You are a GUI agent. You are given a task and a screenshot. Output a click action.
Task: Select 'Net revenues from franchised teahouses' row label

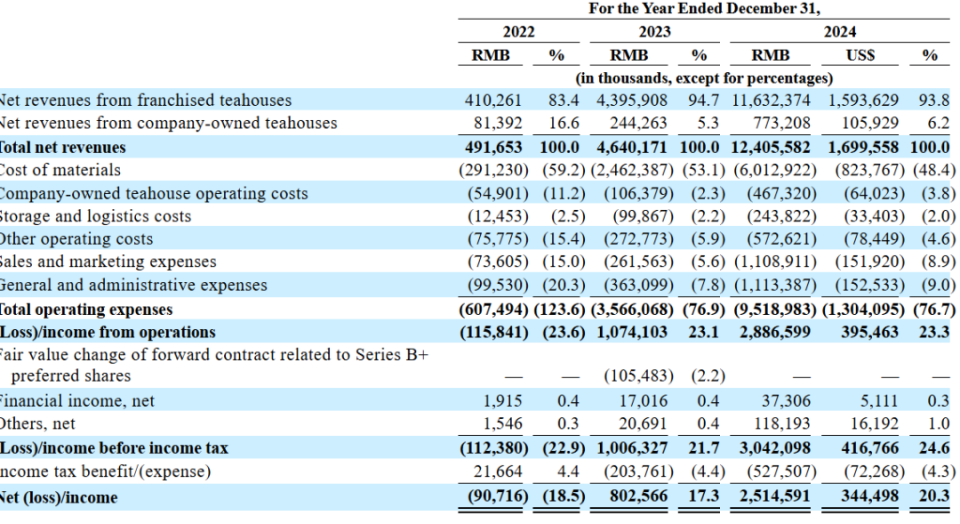click(x=146, y=100)
